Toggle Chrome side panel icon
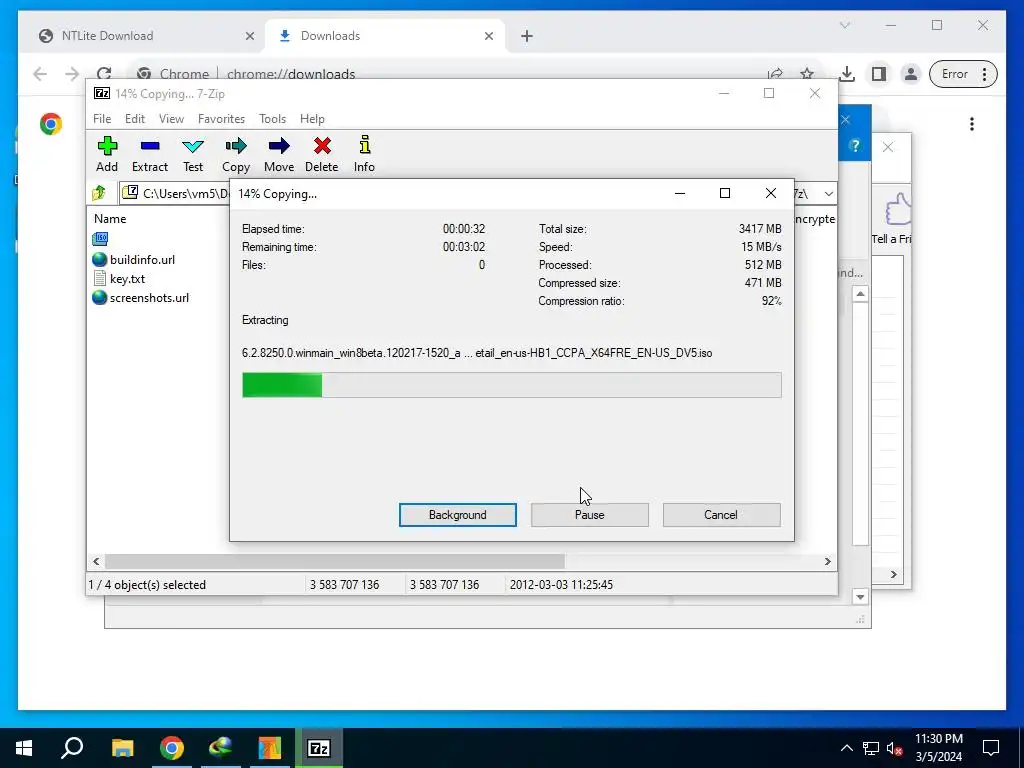This screenshot has width=1024, height=768. 879,74
